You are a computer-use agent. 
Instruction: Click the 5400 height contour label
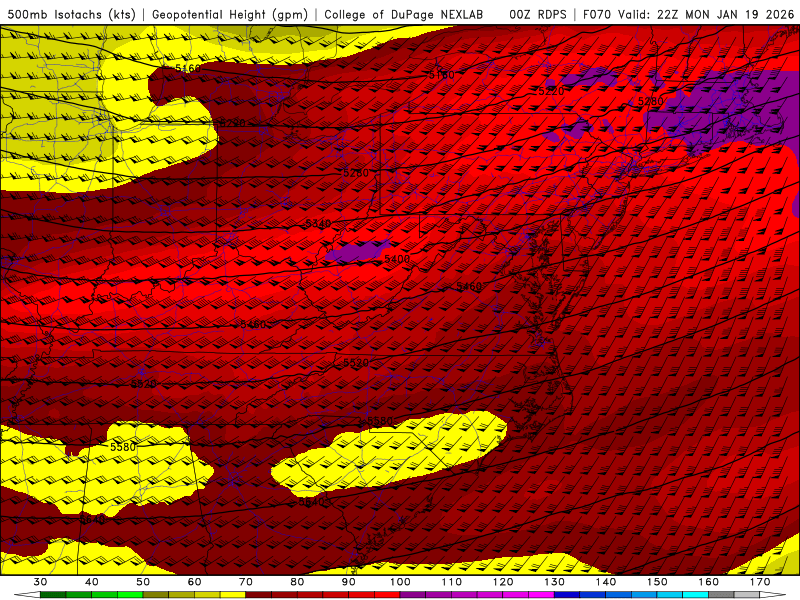(397, 259)
